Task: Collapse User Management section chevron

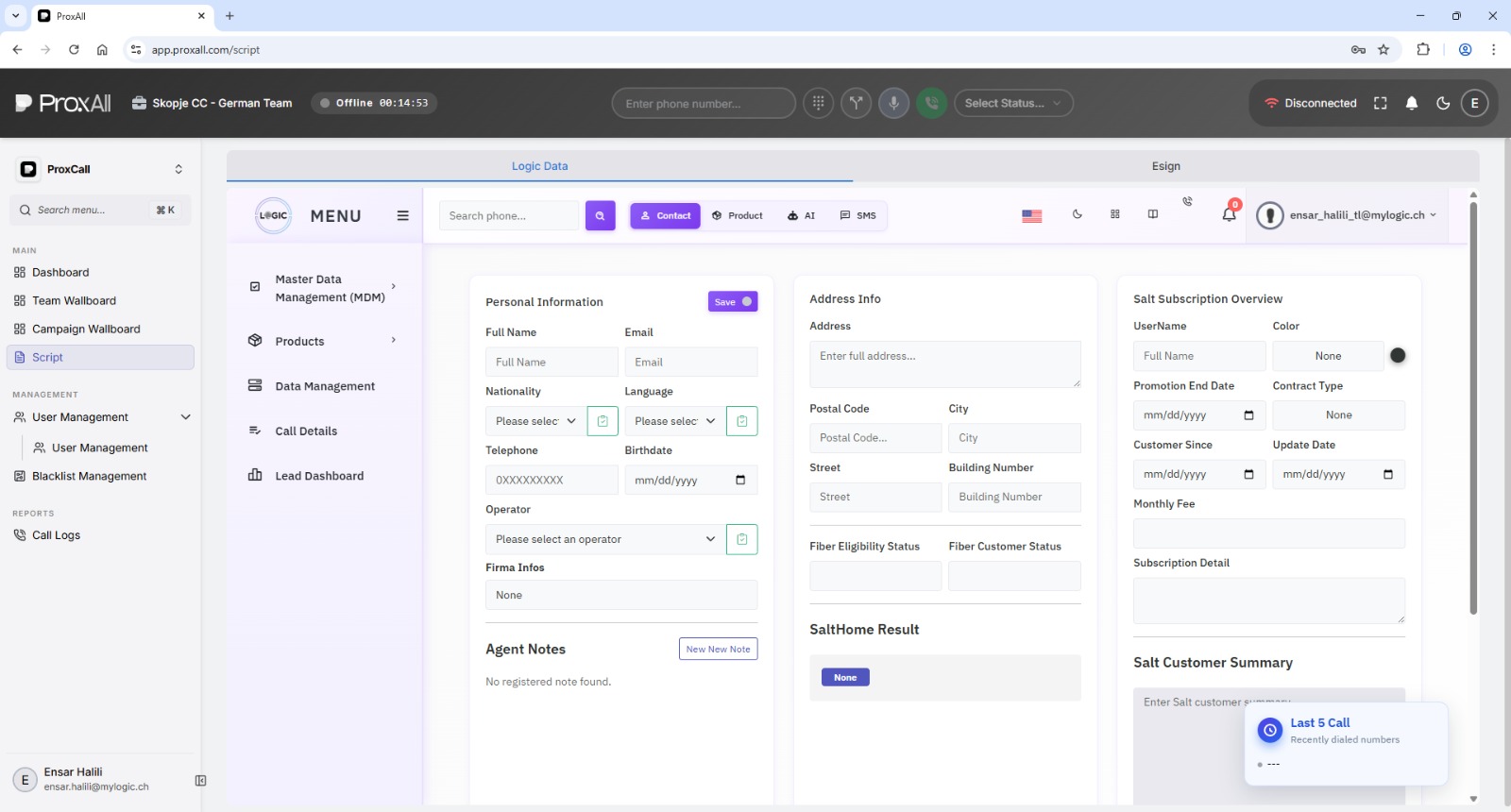Action: point(185,417)
